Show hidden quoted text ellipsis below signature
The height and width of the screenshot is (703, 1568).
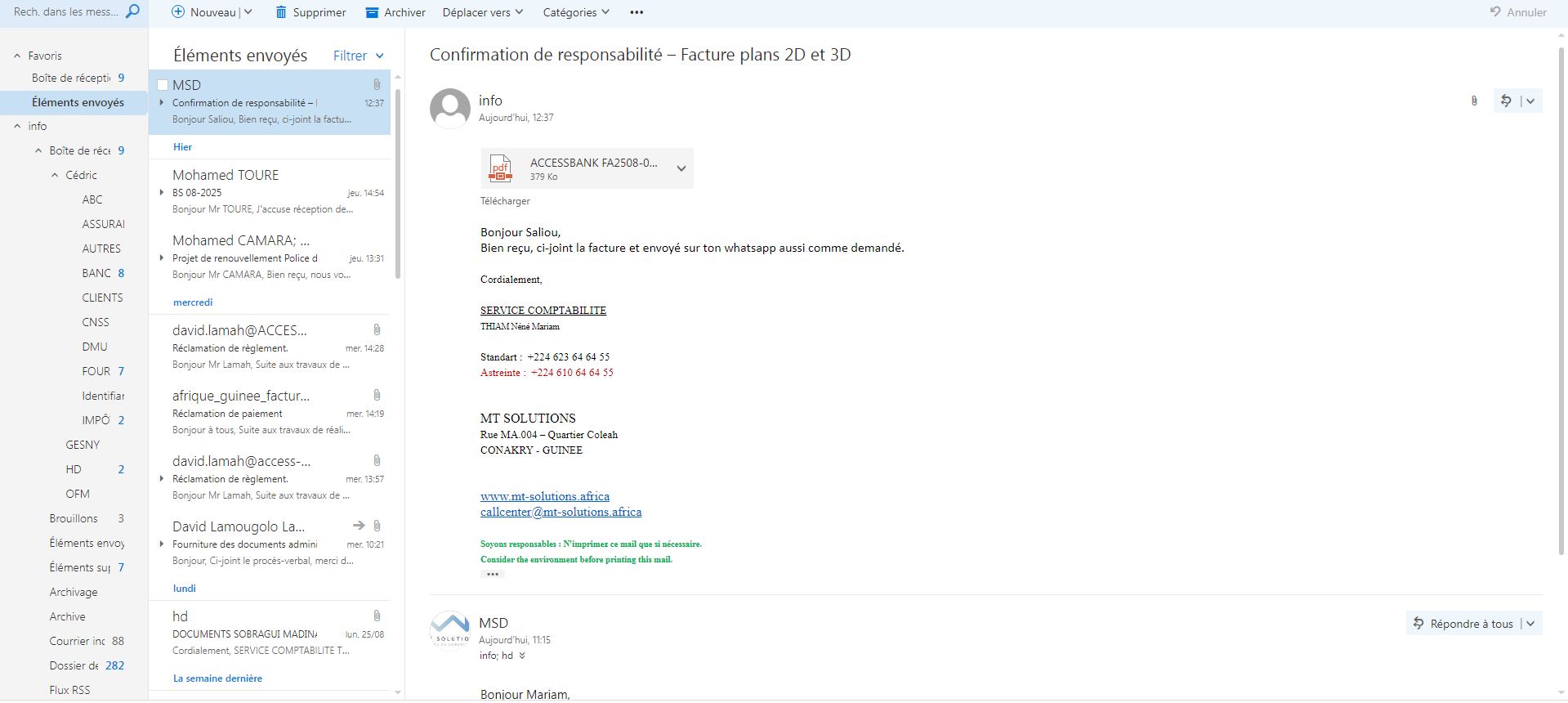coord(492,574)
